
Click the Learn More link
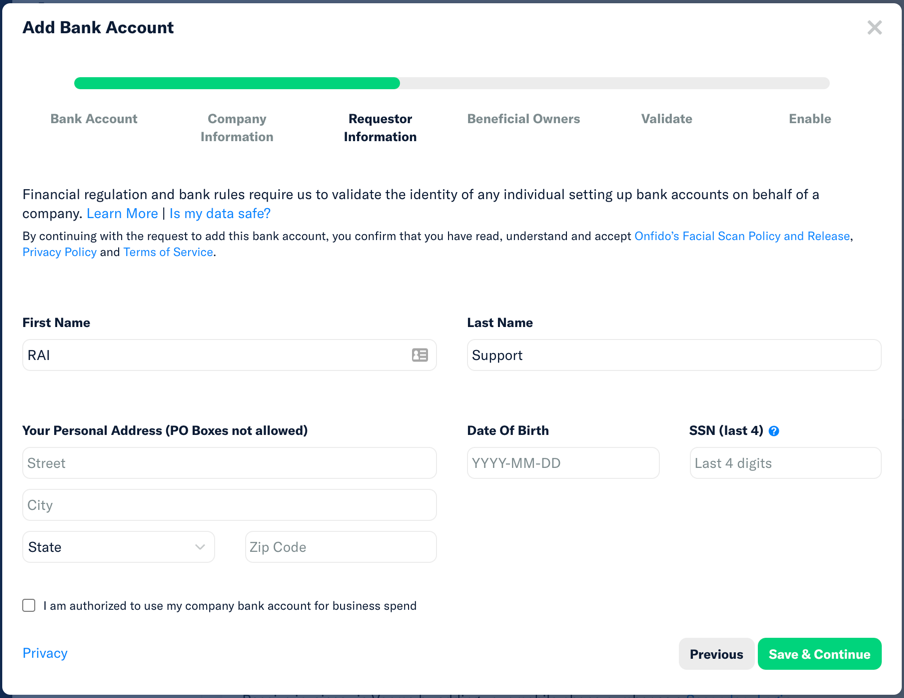coord(122,213)
